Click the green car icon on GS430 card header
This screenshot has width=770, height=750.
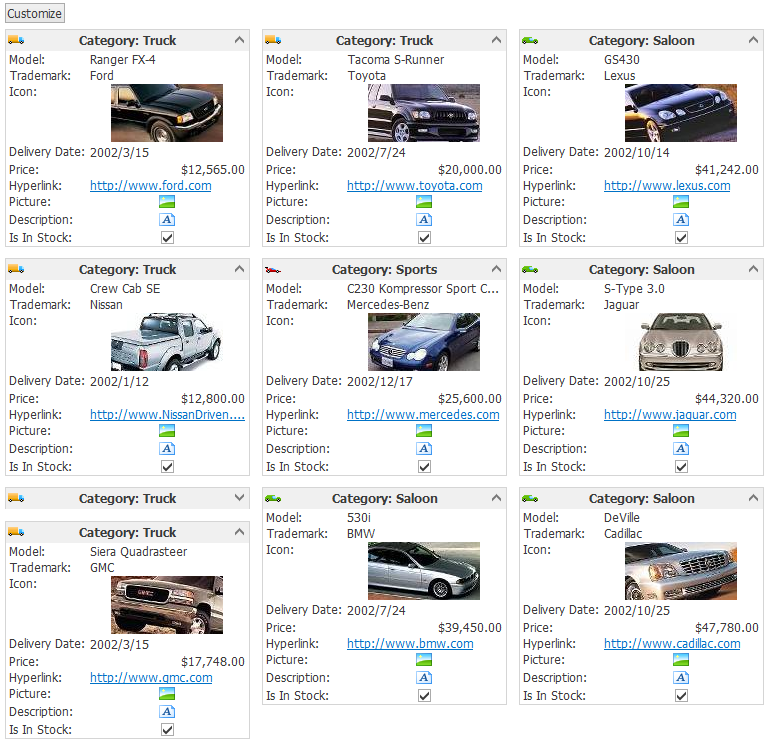coord(530,40)
